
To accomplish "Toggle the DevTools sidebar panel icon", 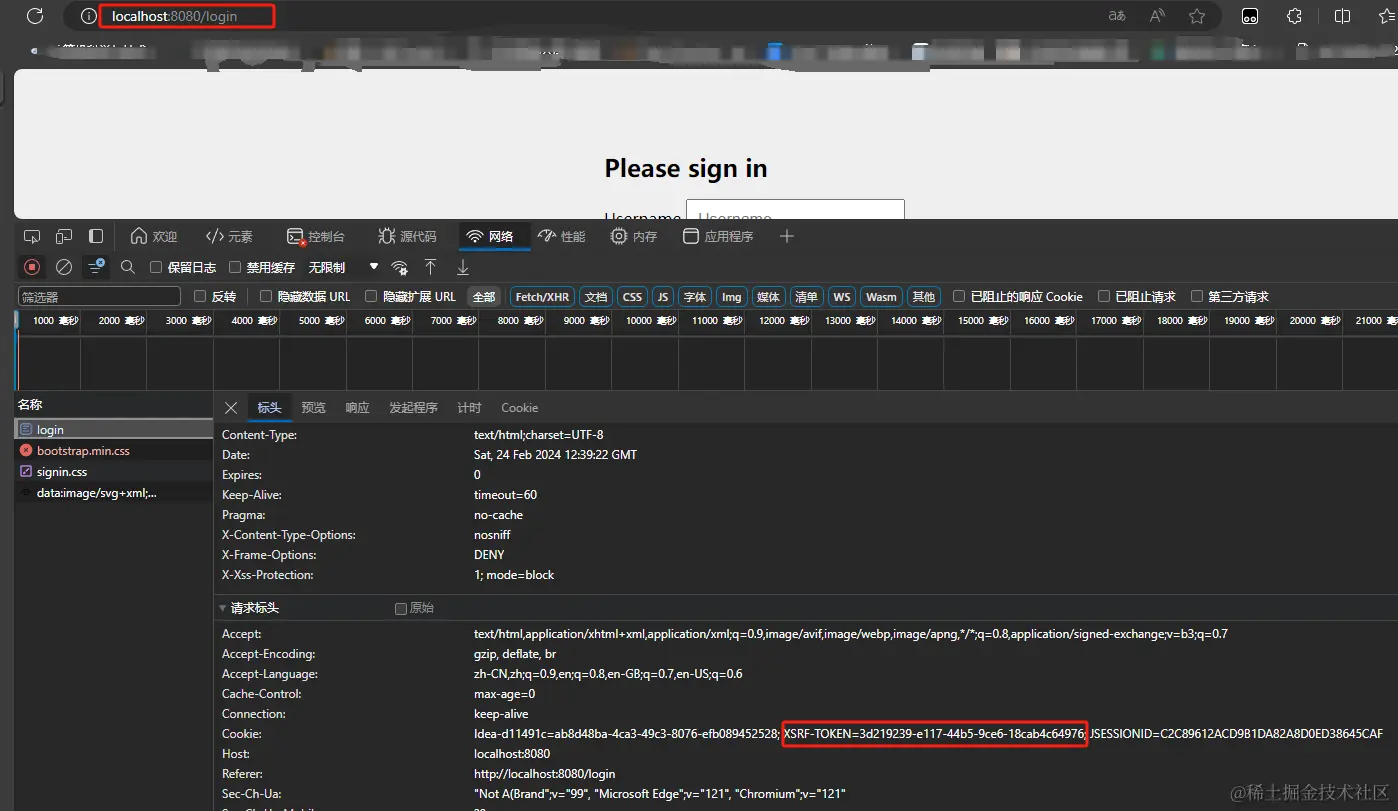I will click(96, 237).
